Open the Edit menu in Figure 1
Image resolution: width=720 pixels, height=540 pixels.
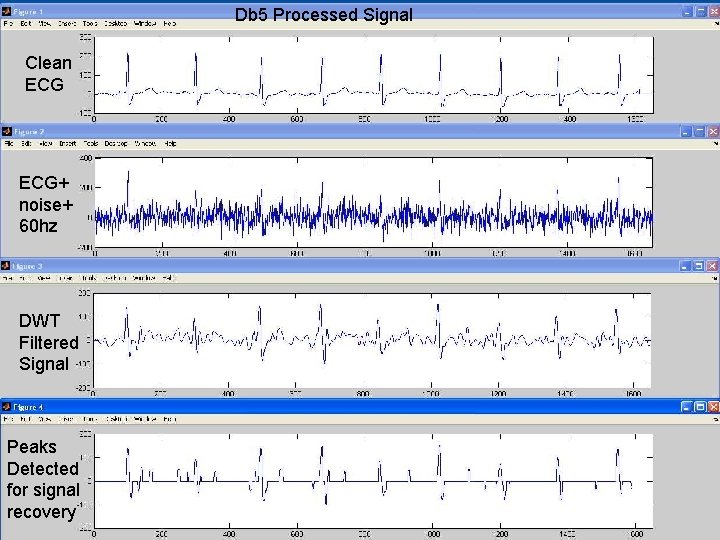point(26,23)
